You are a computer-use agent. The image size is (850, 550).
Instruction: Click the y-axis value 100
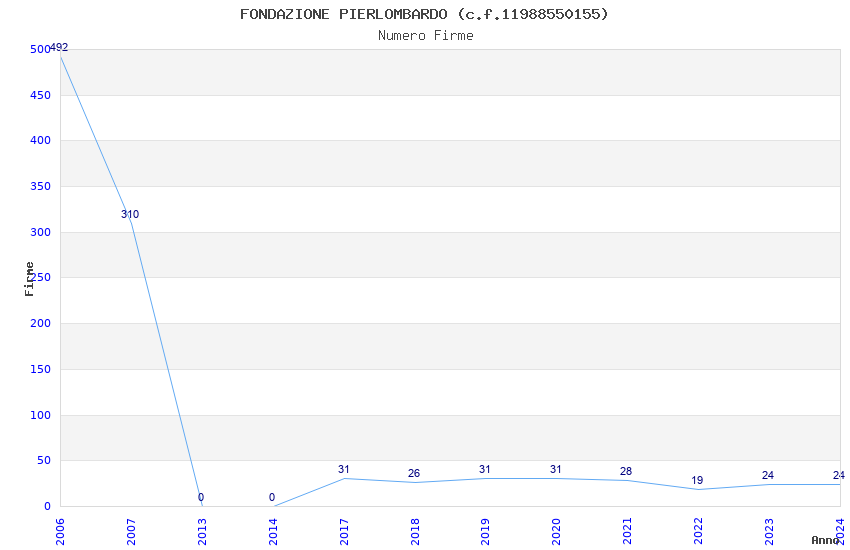coord(40,416)
